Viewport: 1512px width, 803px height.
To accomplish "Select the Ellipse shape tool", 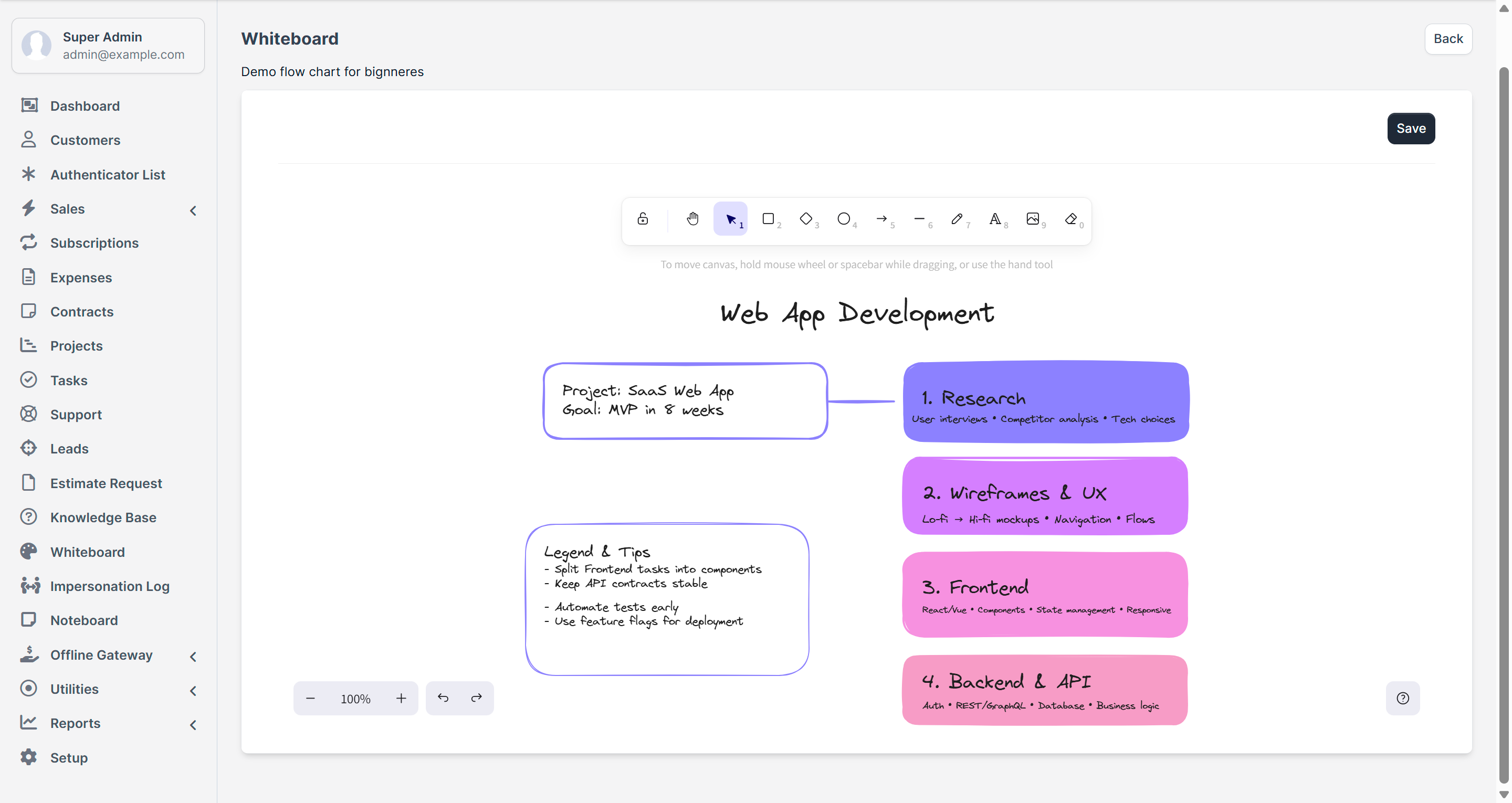I will point(844,219).
